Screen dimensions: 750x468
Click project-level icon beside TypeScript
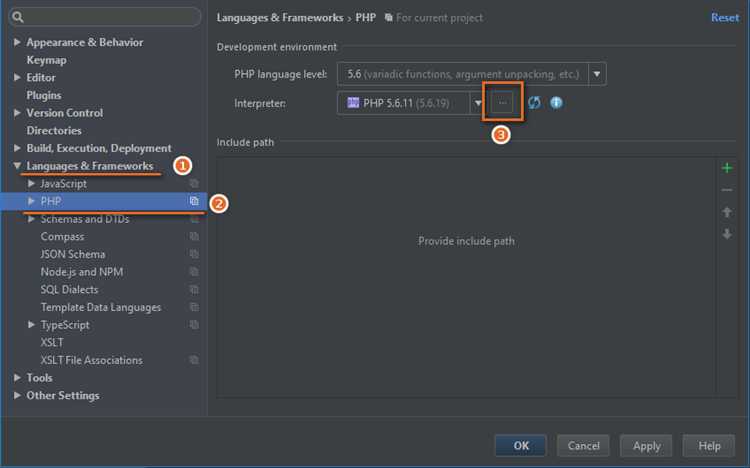(x=194, y=325)
